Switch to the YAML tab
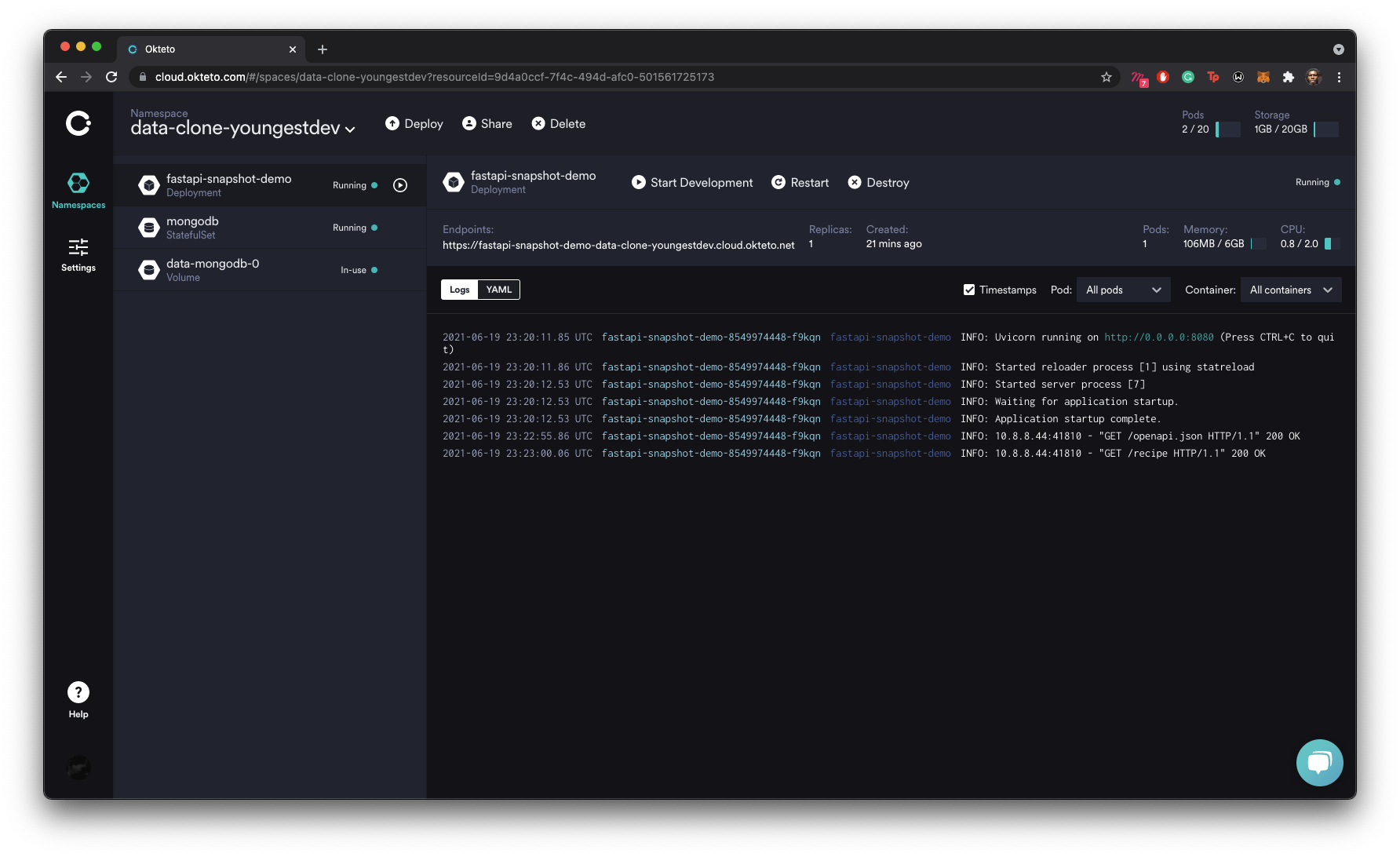Screen dimensions: 1400x857 499,290
